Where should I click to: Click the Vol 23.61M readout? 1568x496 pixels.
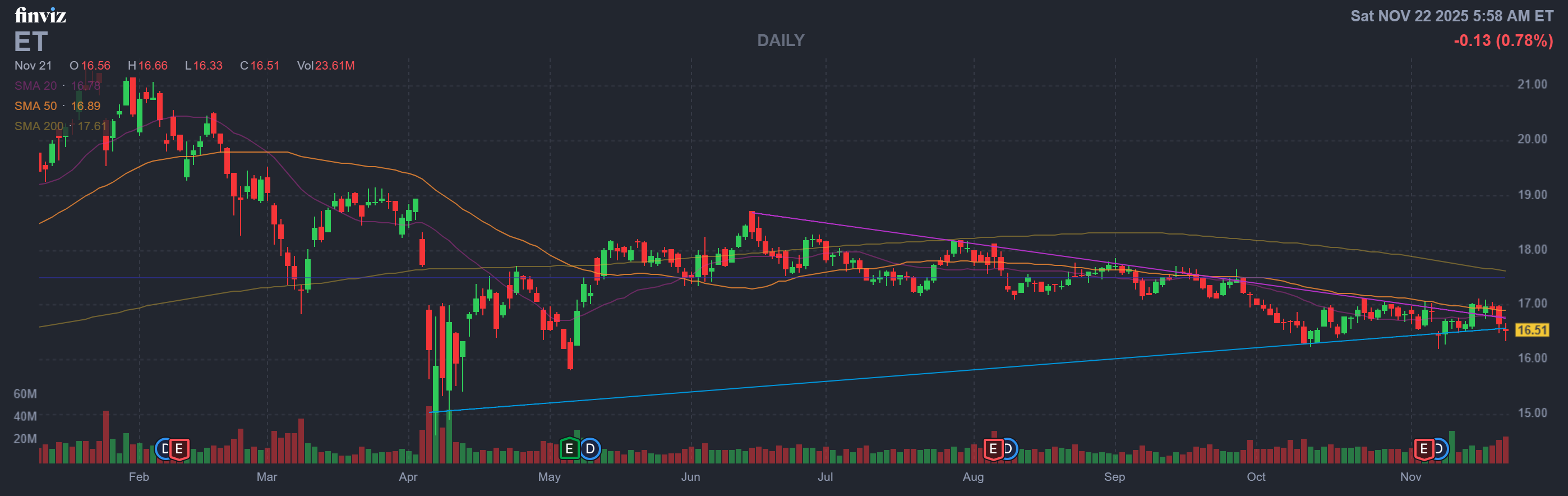tap(326, 66)
